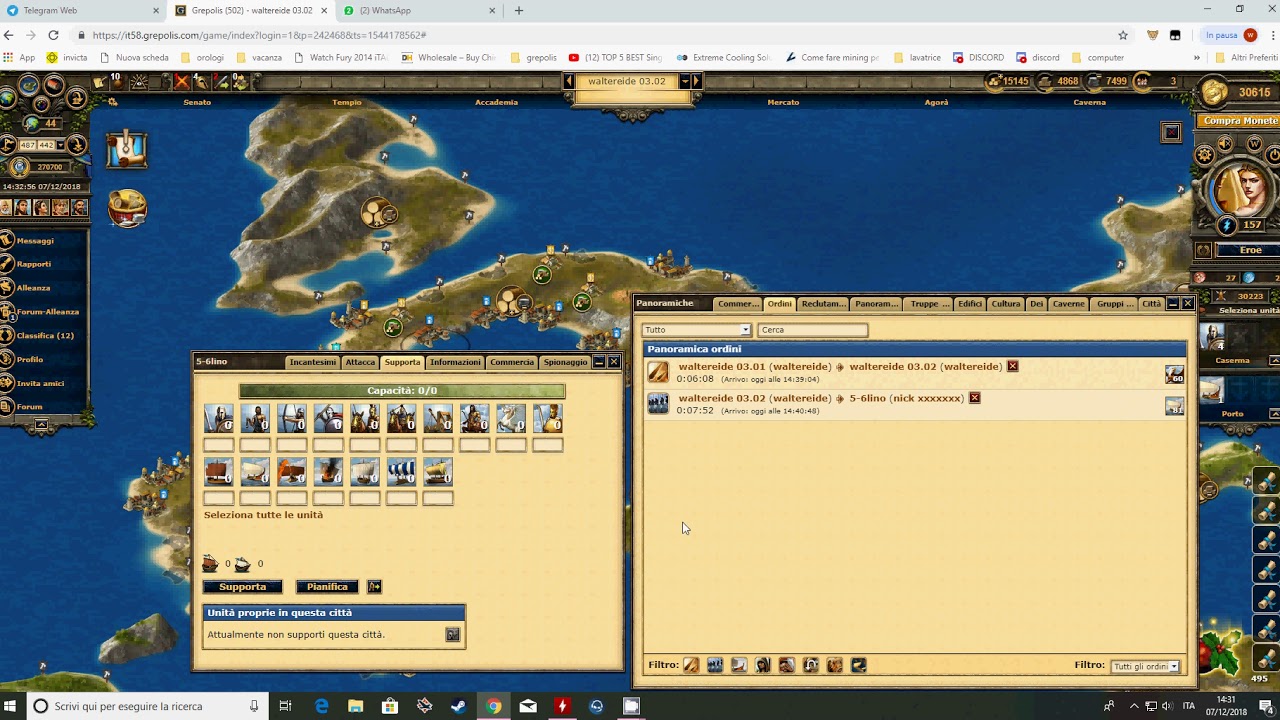Open Forum-Alleanza from the left sidebar
Viewport: 1280px width, 720px height.
pyautogui.click(x=47, y=312)
